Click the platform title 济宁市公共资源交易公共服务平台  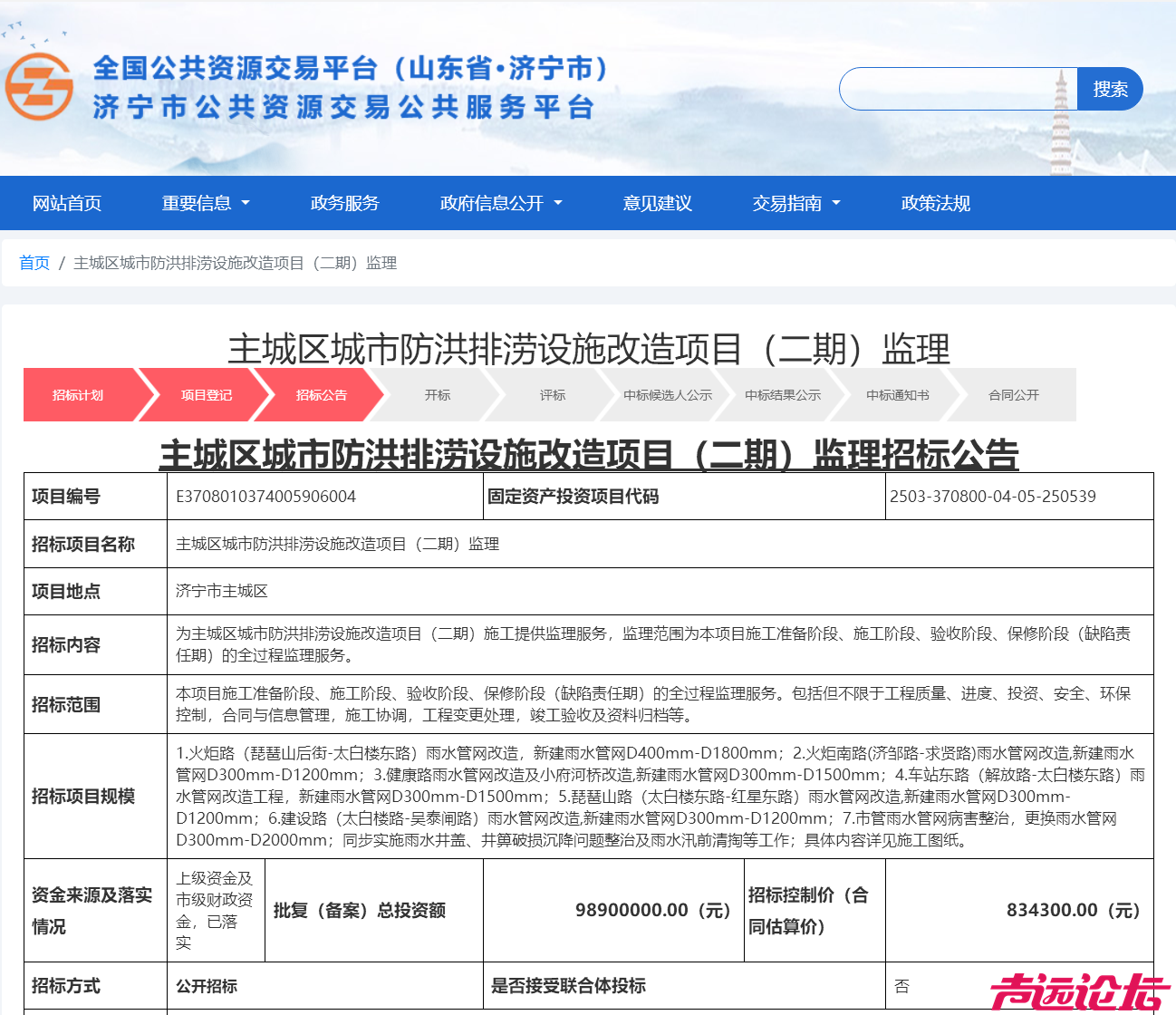(x=342, y=107)
